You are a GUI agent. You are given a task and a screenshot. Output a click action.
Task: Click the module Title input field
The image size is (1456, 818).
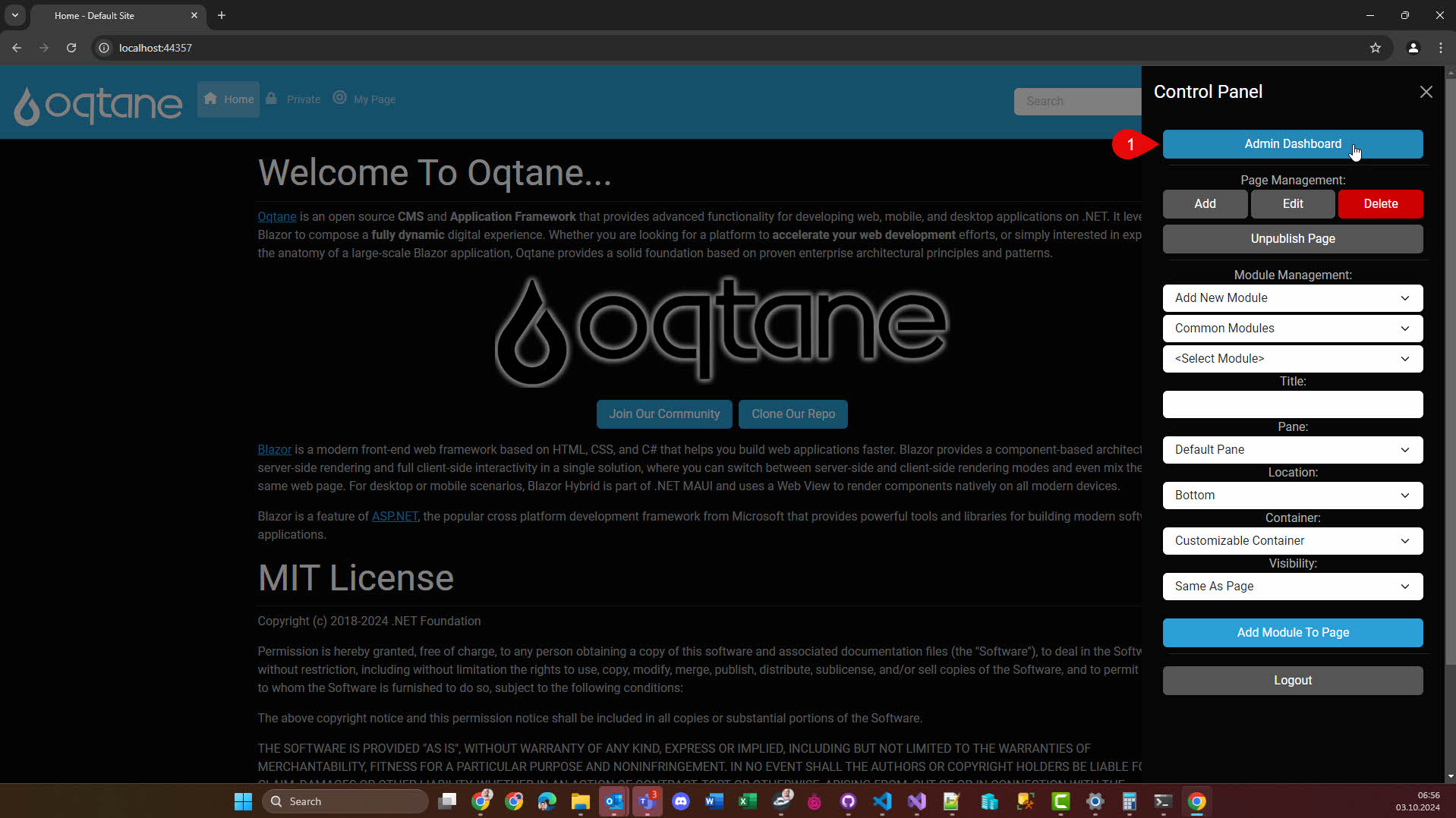(x=1292, y=404)
